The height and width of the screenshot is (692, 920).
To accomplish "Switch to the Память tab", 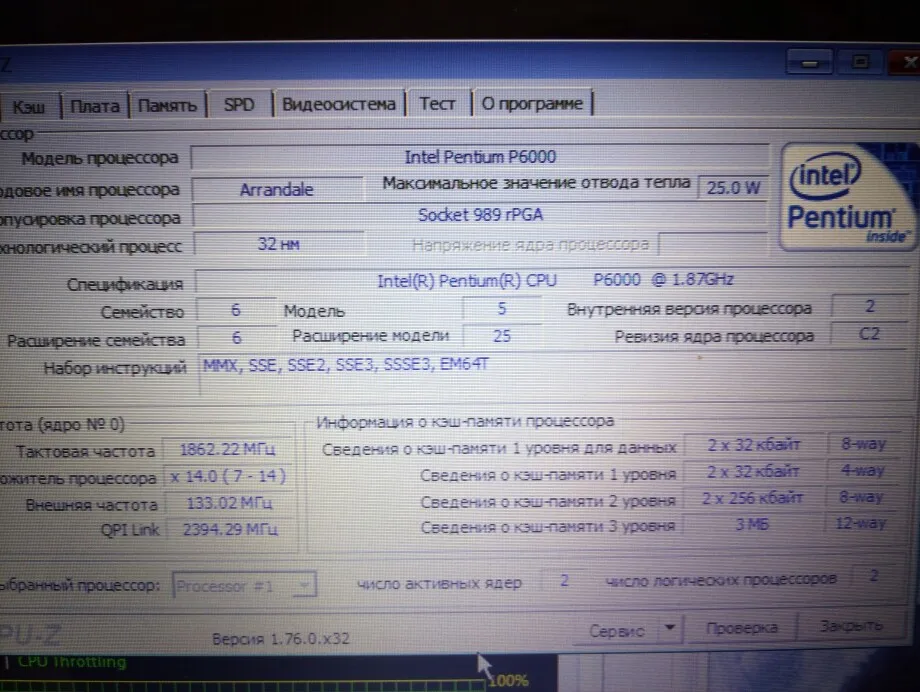I will (x=167, y=106).
